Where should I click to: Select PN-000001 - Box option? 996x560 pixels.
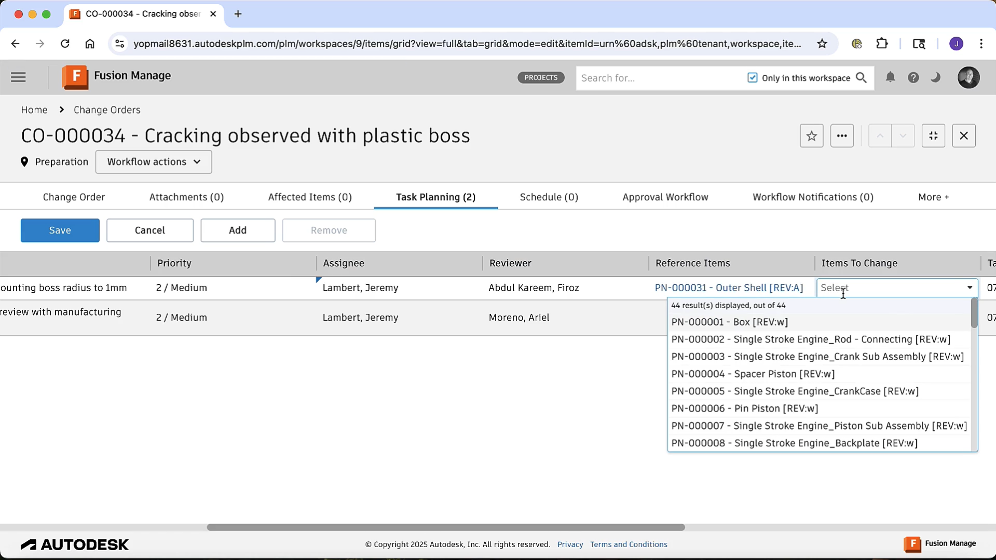[x=819, y=322]
